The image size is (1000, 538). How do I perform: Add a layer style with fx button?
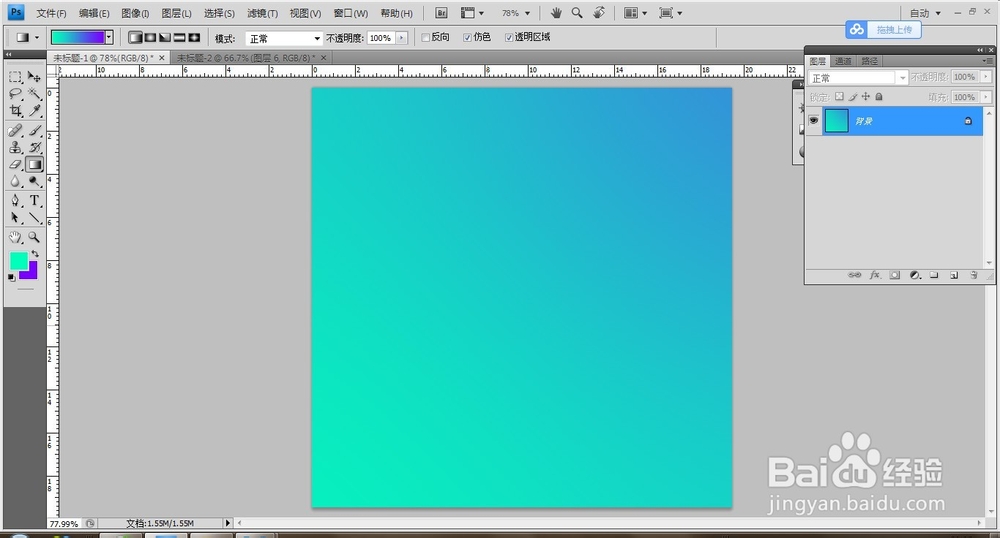(874, 275)
